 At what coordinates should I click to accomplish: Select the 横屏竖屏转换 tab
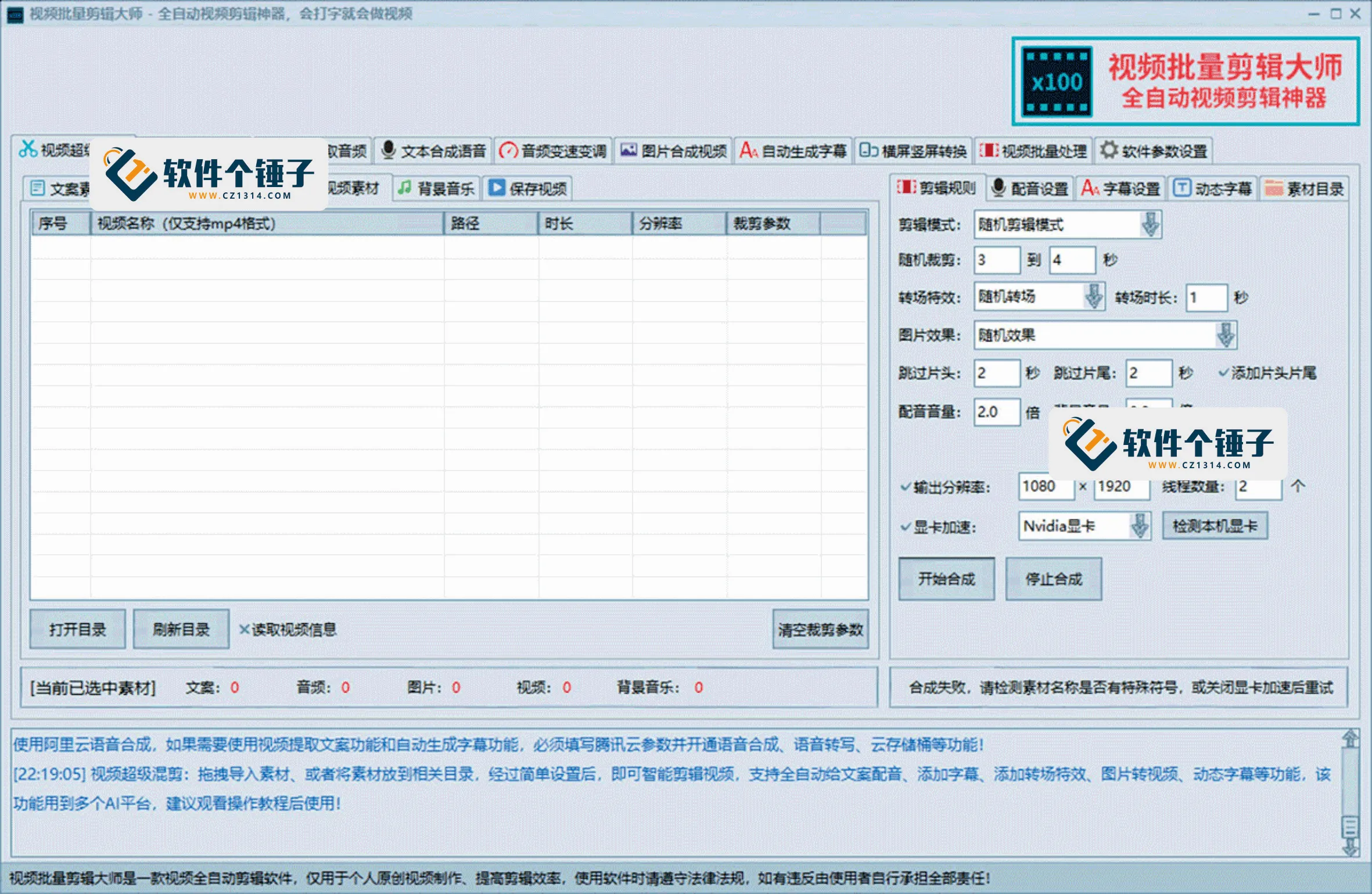pos(913,151)
